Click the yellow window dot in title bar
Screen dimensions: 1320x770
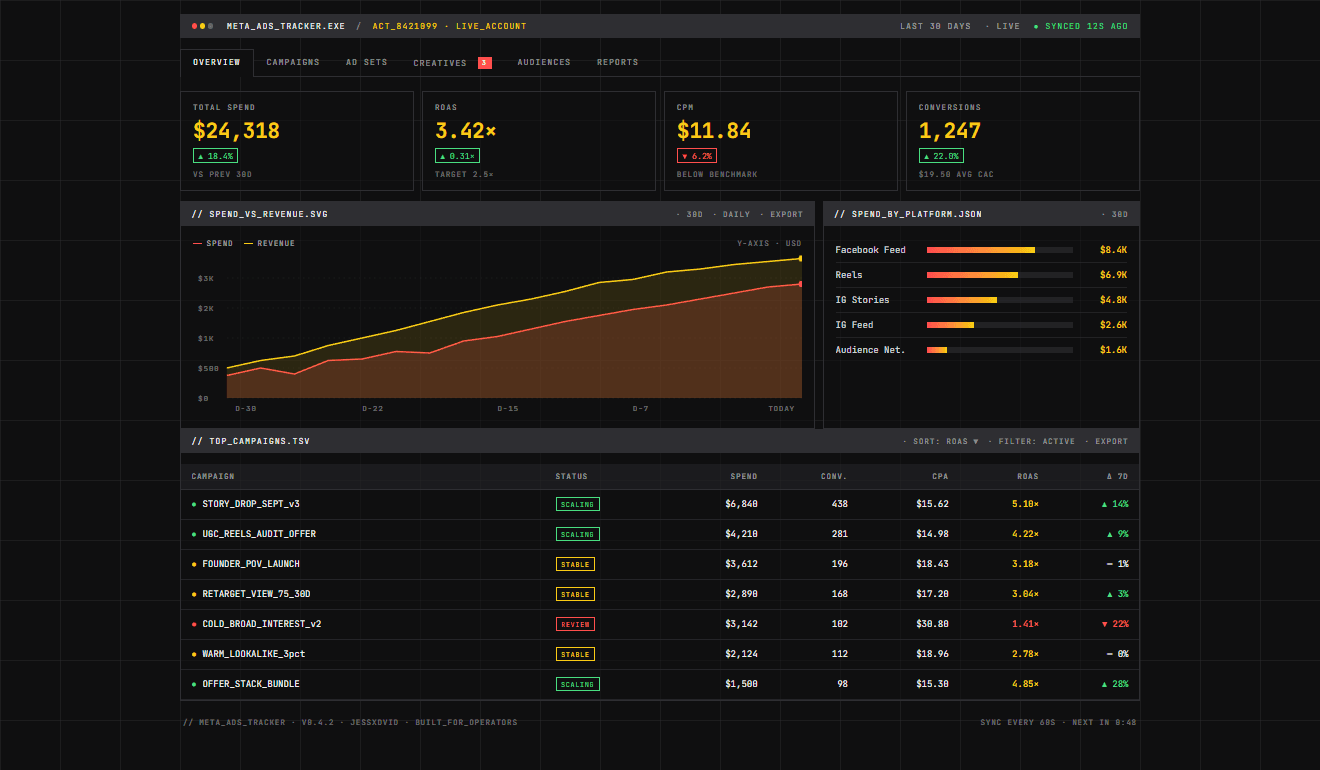[202, 26]
